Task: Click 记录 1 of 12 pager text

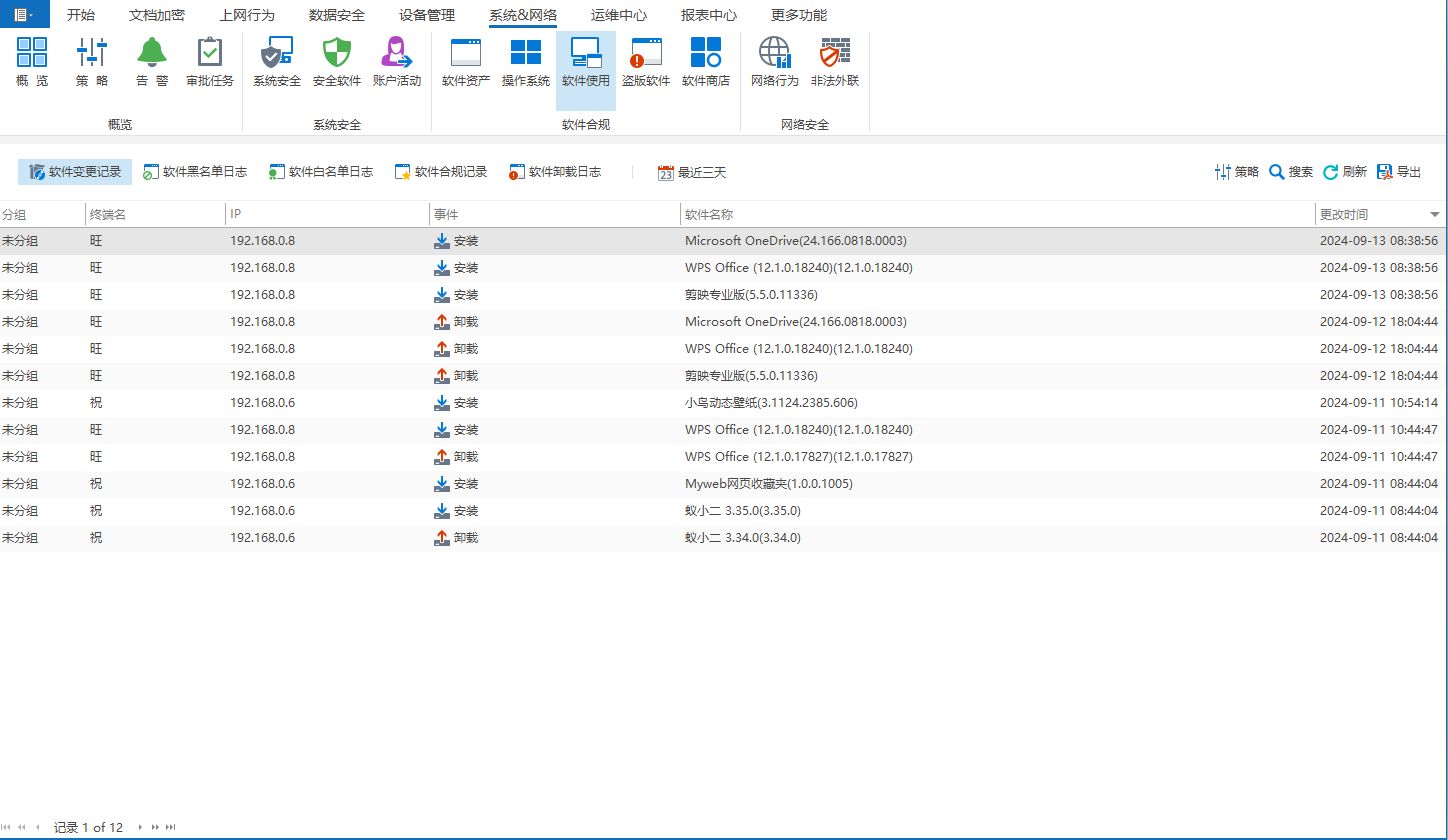Action: (89, 827)
